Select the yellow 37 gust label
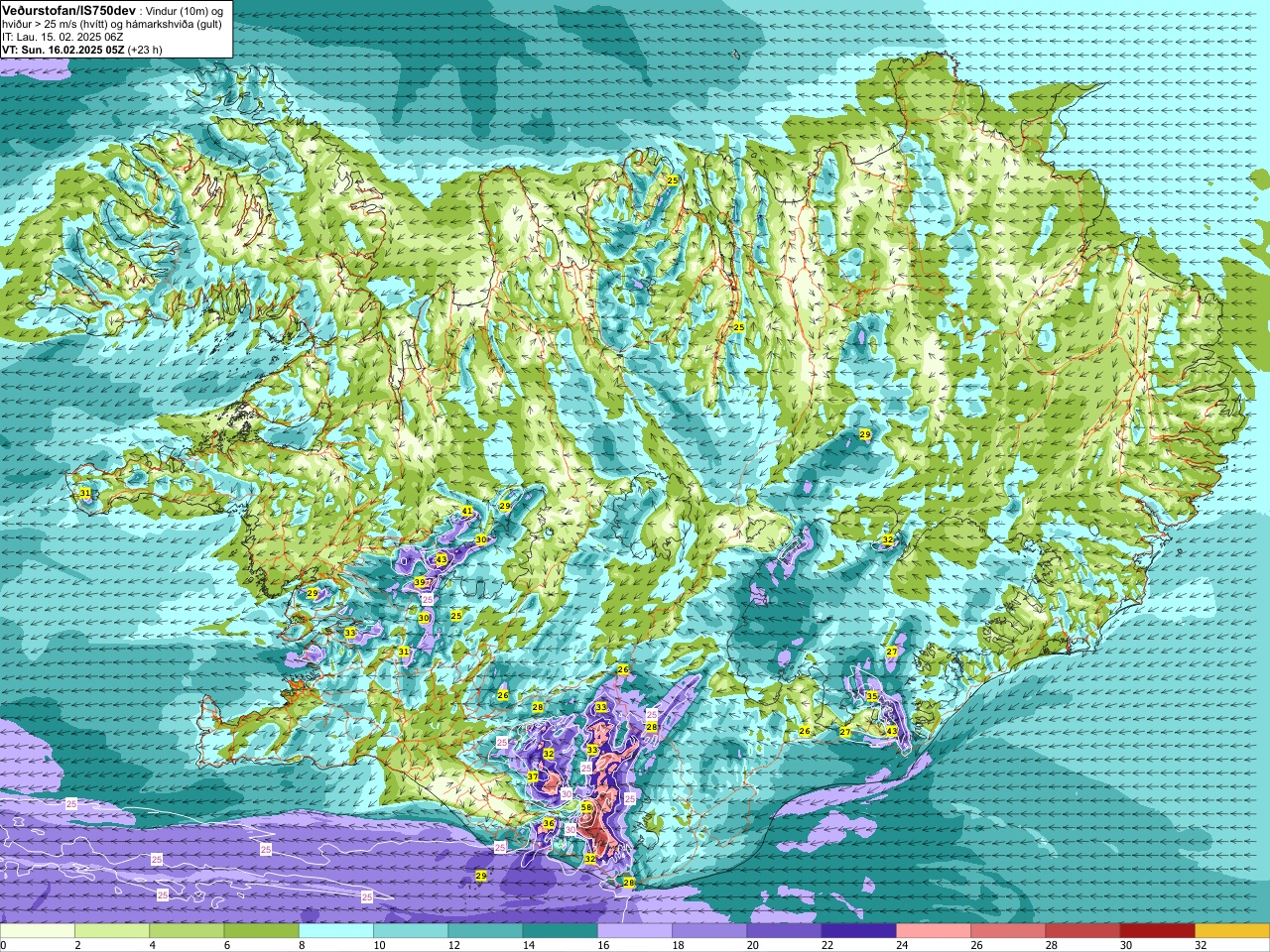Screen dimensions: 1270x952 (533, 776)
